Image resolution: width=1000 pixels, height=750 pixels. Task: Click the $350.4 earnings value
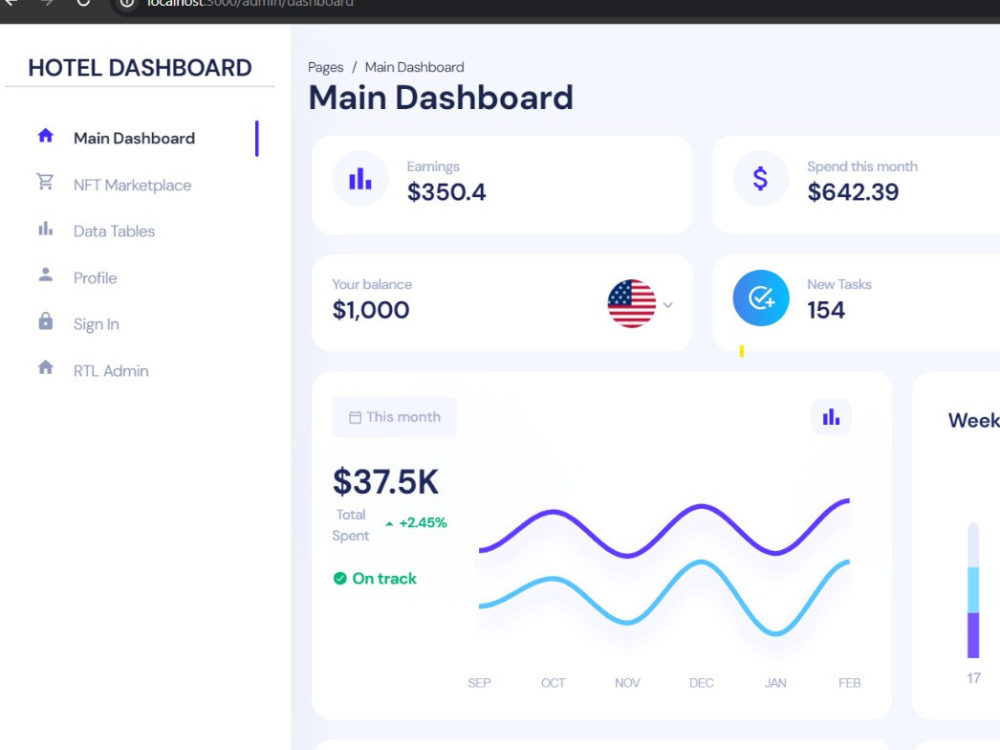point(446,192)
